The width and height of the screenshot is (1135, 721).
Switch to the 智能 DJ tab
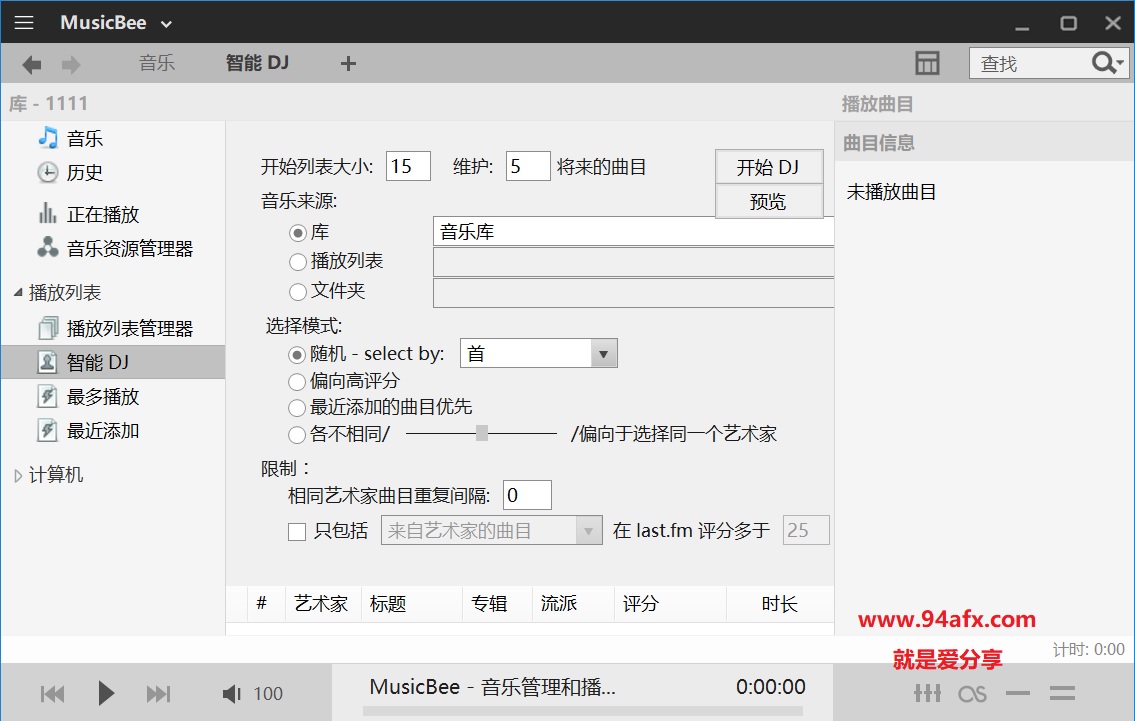click(257, 63)
